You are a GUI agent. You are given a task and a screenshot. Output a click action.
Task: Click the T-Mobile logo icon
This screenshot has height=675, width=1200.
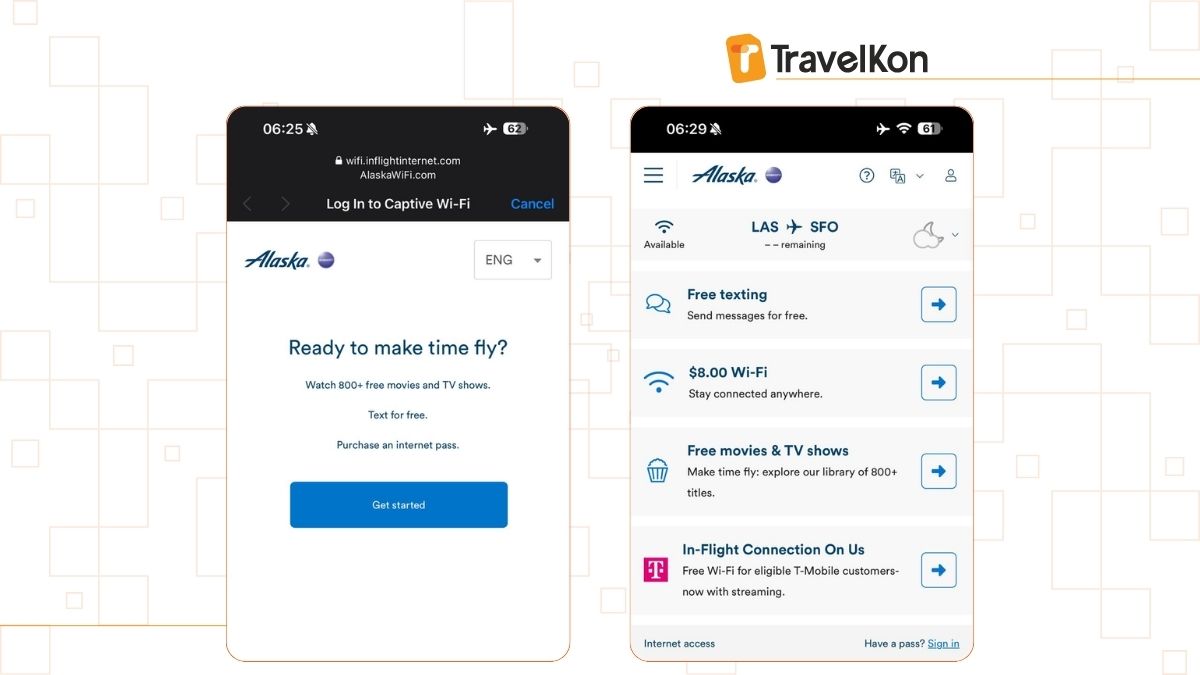click(655, 570)
